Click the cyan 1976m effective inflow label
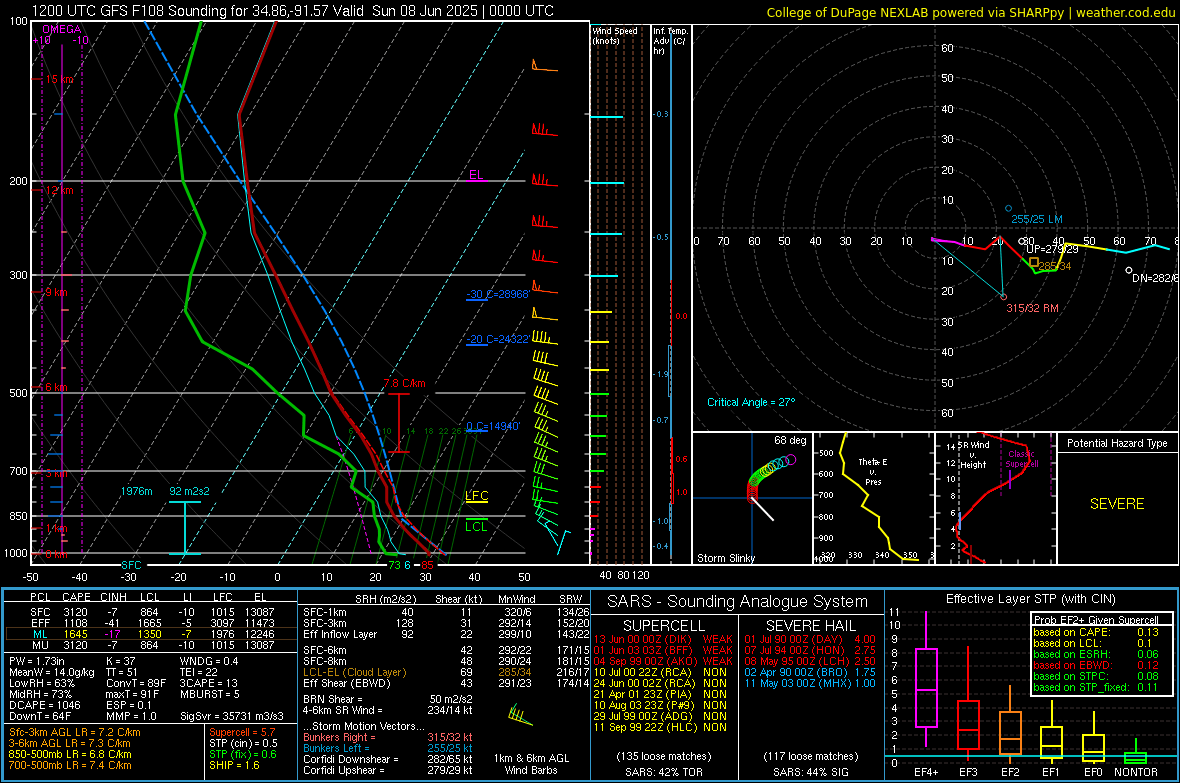The height and width of the screenshot is (783, 1180). (136, 491)
